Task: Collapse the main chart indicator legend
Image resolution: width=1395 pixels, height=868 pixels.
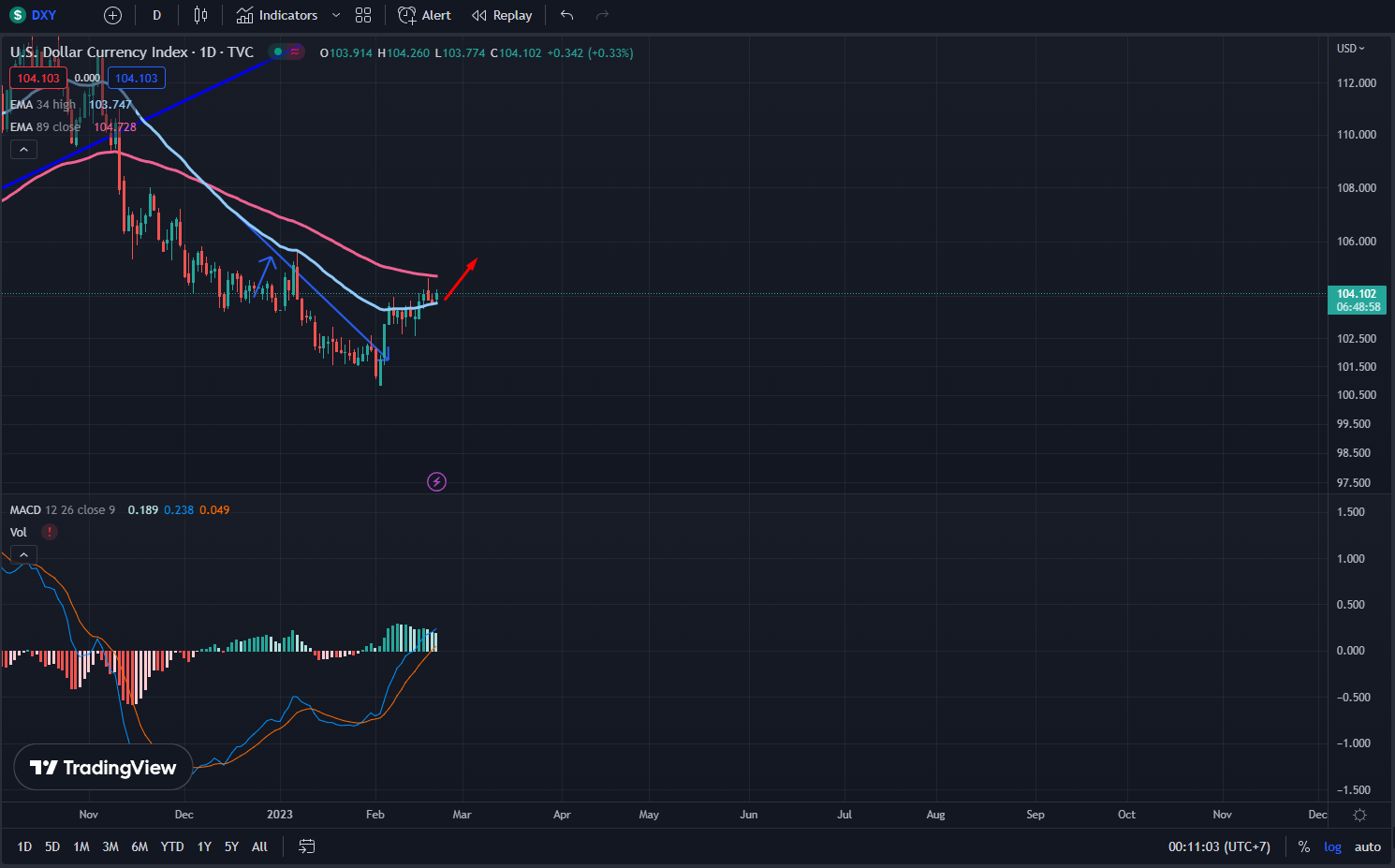Action: 23,150
